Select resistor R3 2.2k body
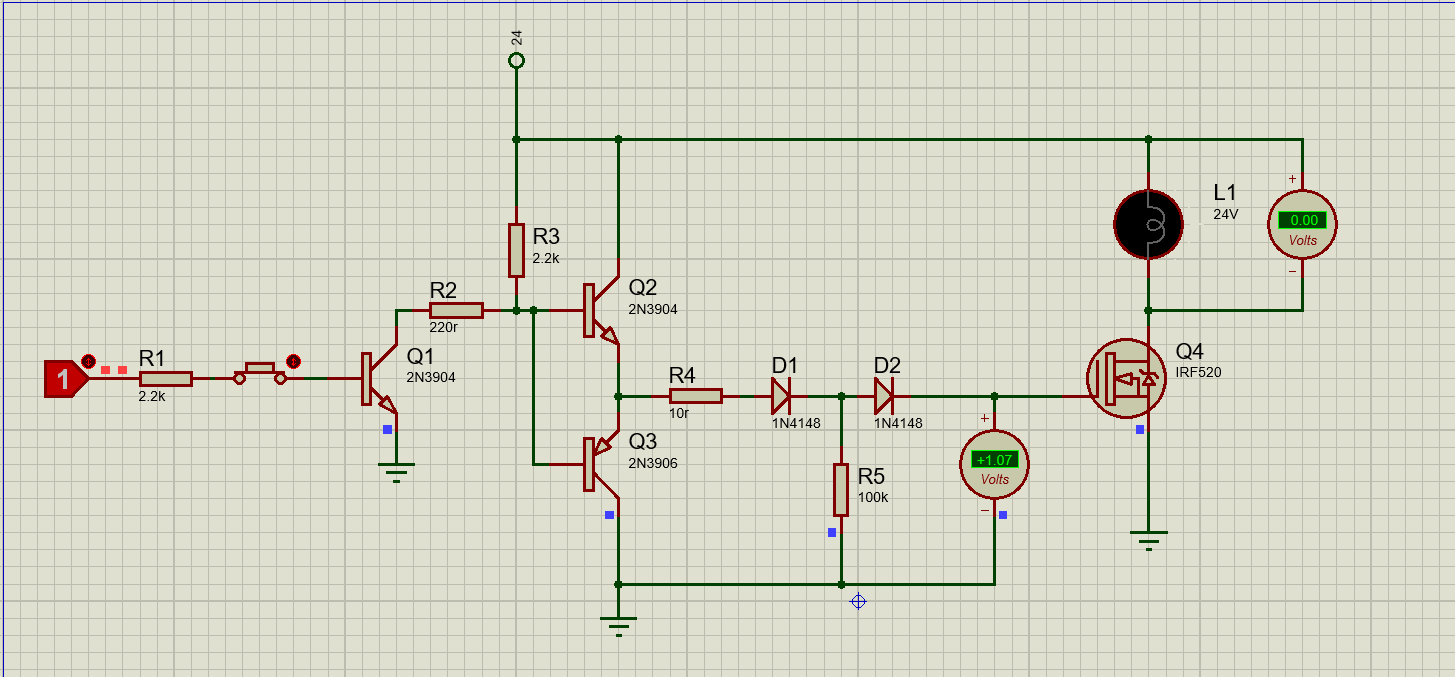Viewport: 1455px width, 677px height. (516, 250)
